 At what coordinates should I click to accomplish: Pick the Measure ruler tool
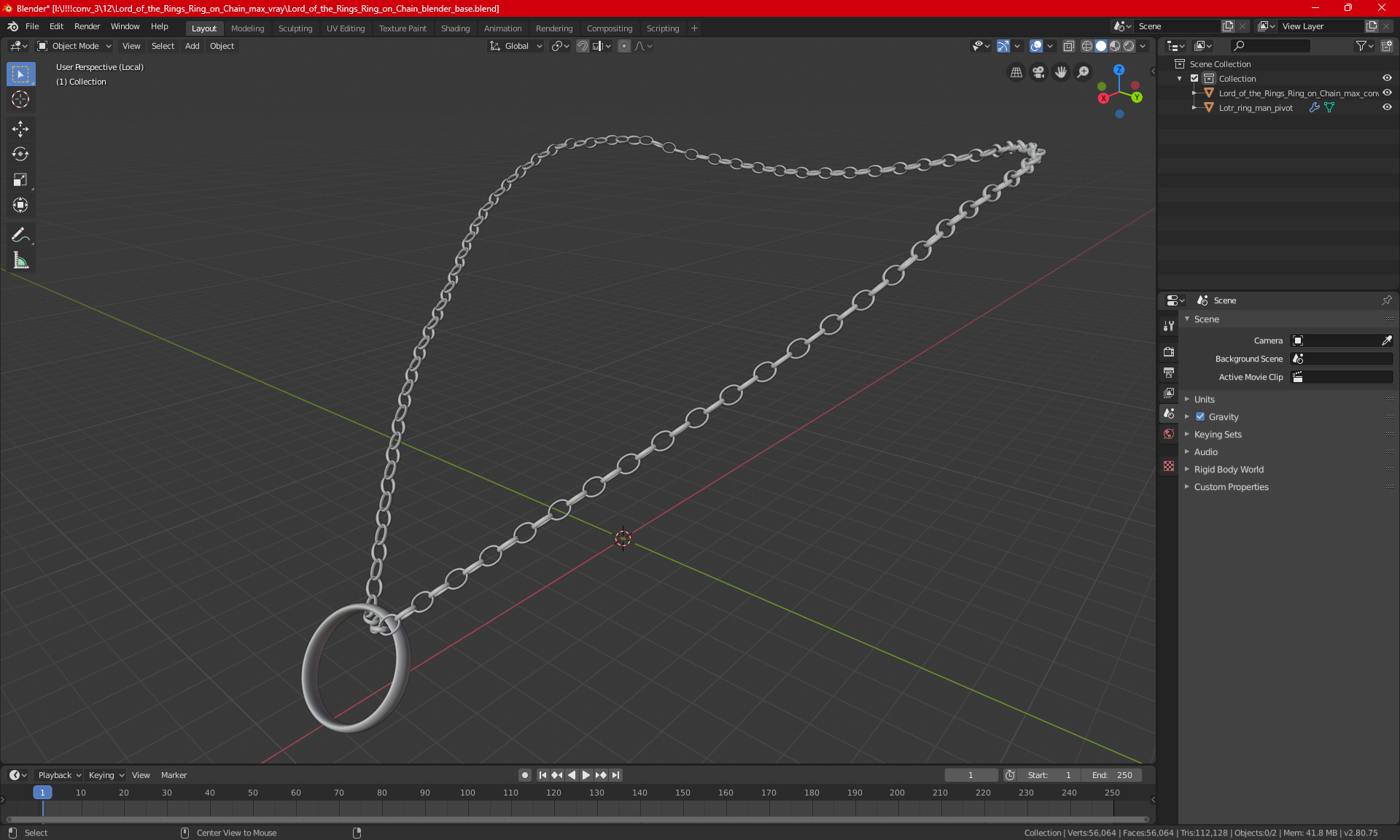click(x=20, y=260)
